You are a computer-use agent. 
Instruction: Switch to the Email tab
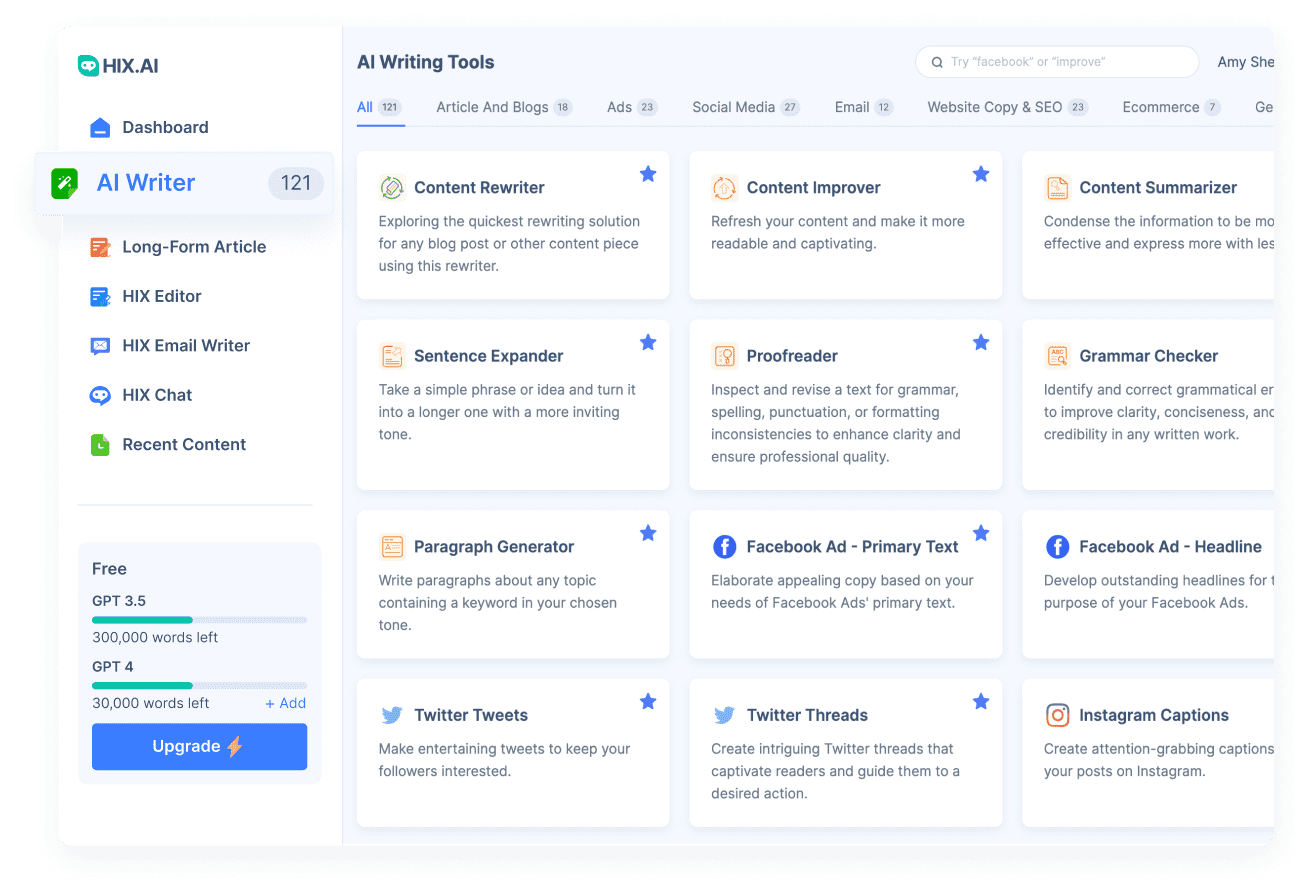[x=864, y=107]
